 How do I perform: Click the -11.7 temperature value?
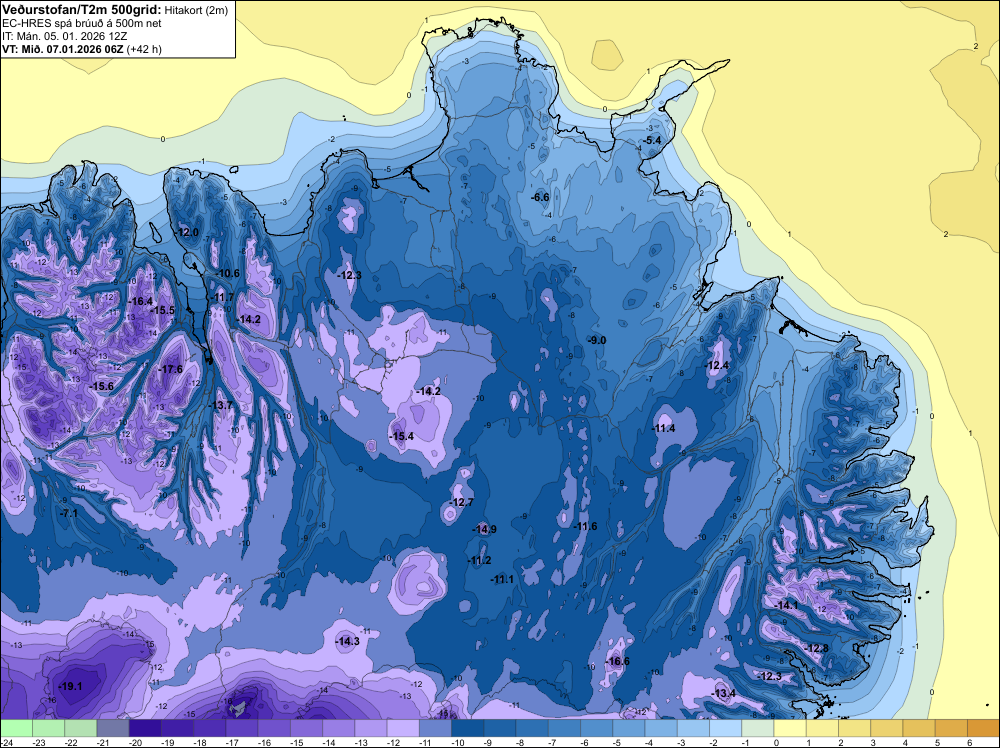click(223, 298)
